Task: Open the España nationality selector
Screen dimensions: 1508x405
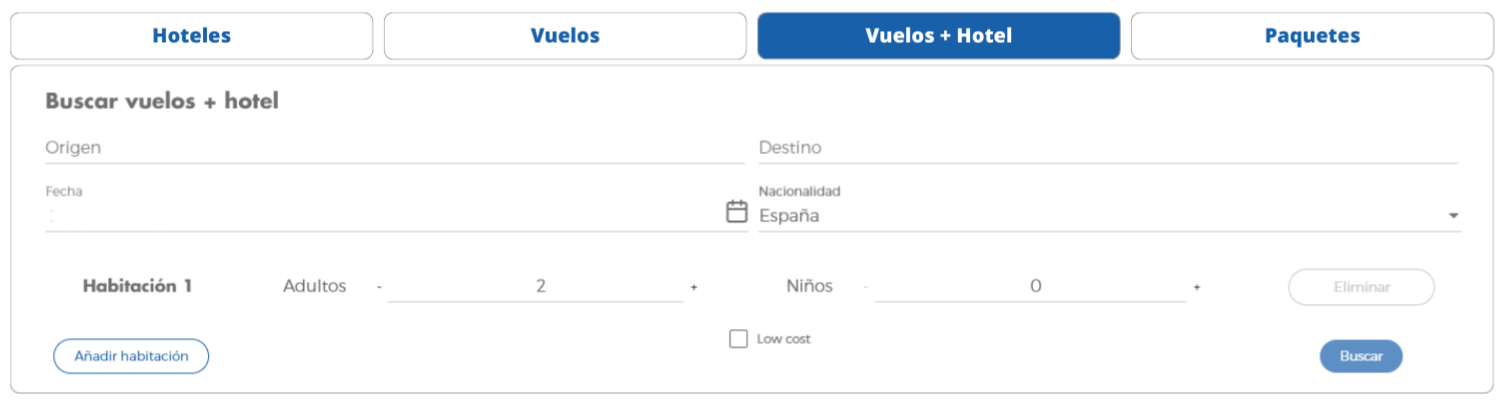Action: click(x=1109, y=215)
